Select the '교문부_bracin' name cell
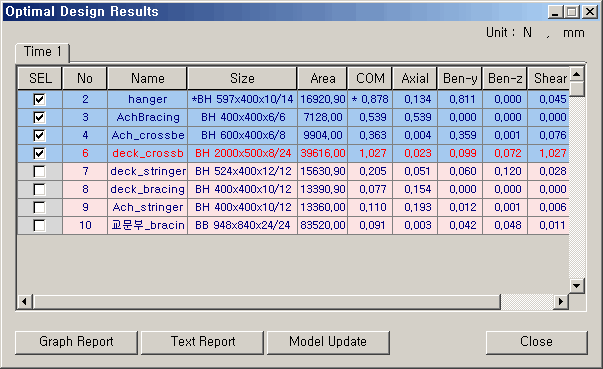603x369 pixels. (x=148, y=226)
